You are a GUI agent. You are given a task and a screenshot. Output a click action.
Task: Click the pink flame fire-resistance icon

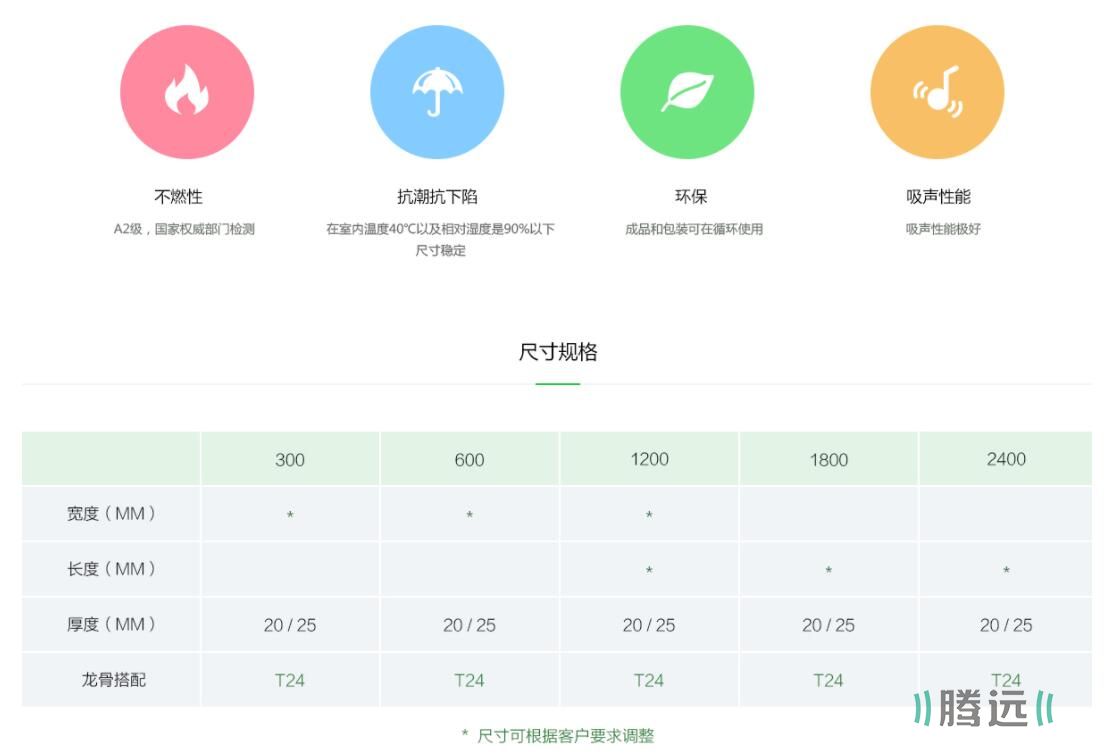pos(187,92)
